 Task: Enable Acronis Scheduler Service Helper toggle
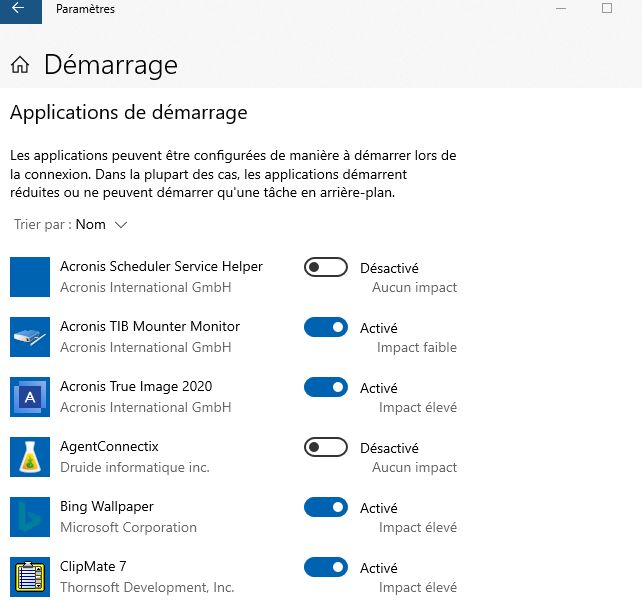[326, 267]
